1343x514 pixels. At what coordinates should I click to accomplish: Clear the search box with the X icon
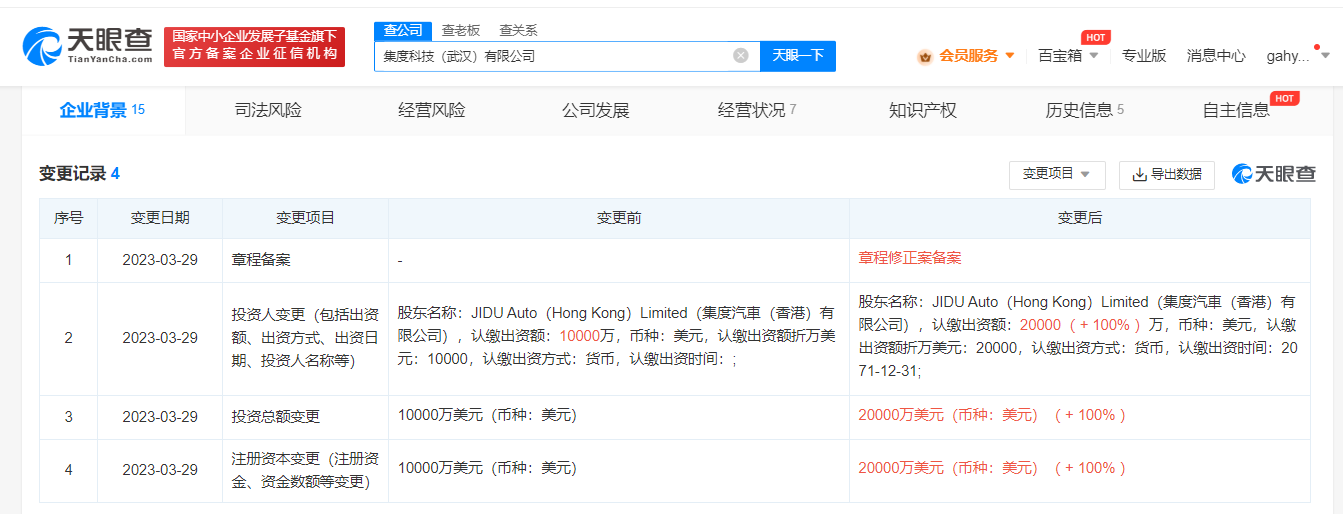pos(741,56)
